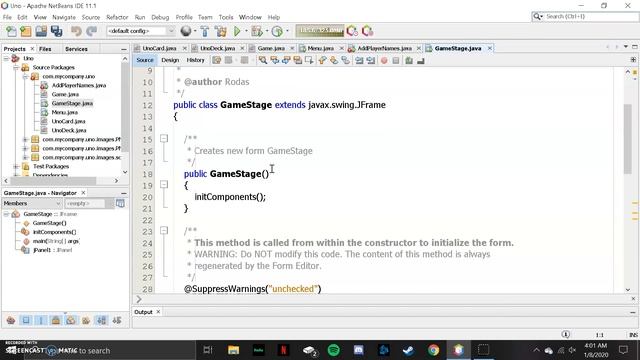Select the Source view button

click(145, 60)
